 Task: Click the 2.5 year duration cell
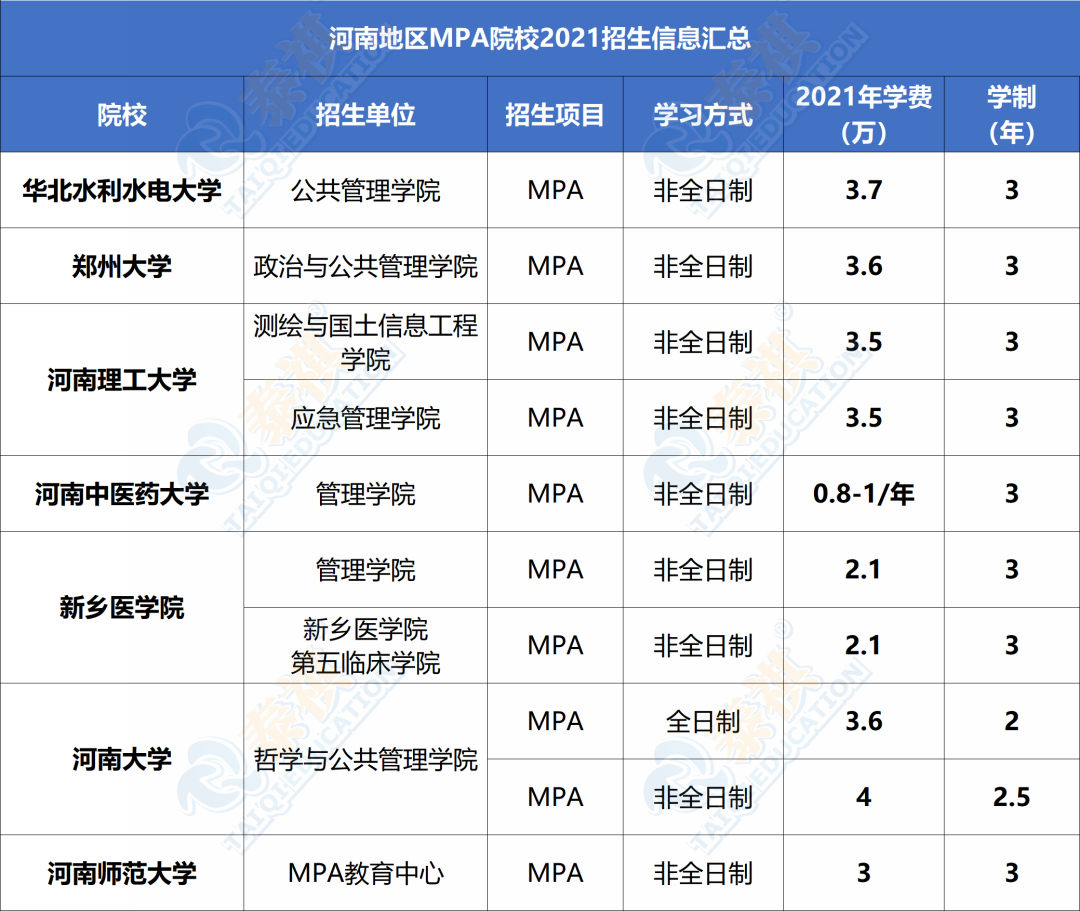[1011, 797]
